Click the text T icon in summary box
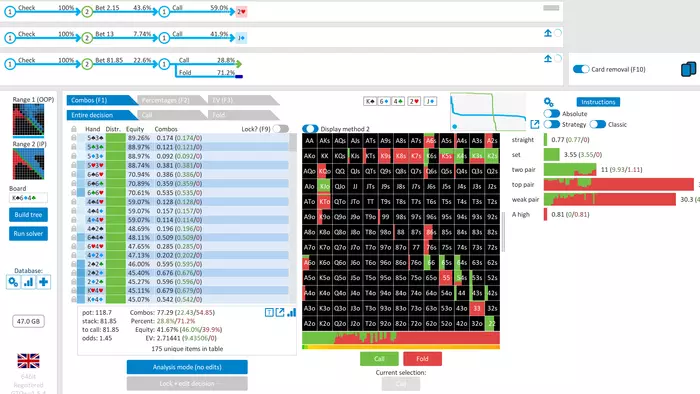Image resolution: width=700 pixels, height=394 pixels. click(269, 312)
